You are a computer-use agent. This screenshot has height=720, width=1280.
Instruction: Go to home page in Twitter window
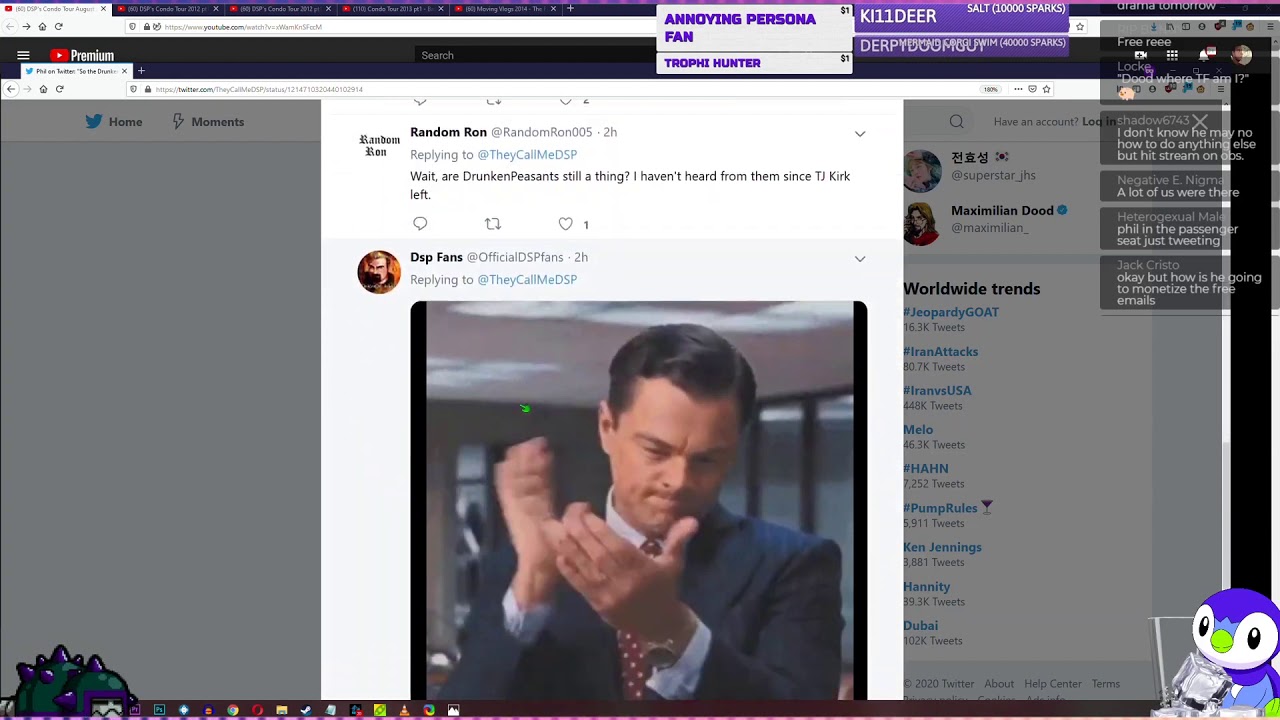click(x=43, y=89)
